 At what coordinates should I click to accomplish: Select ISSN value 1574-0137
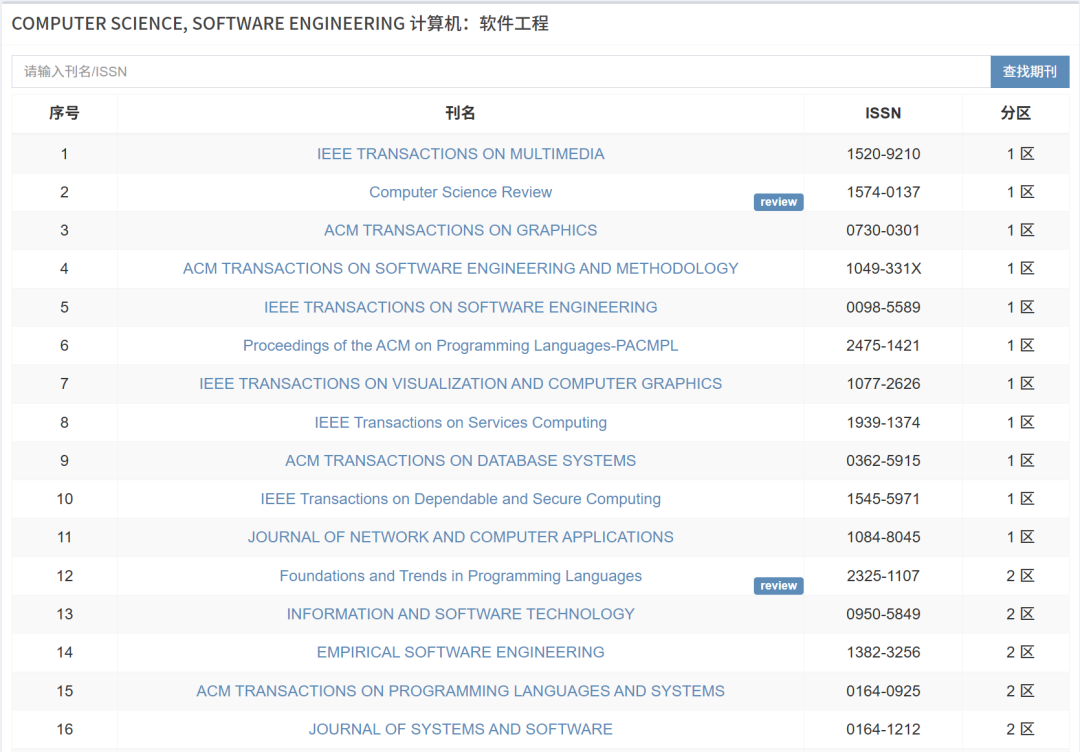pos(883,192)
